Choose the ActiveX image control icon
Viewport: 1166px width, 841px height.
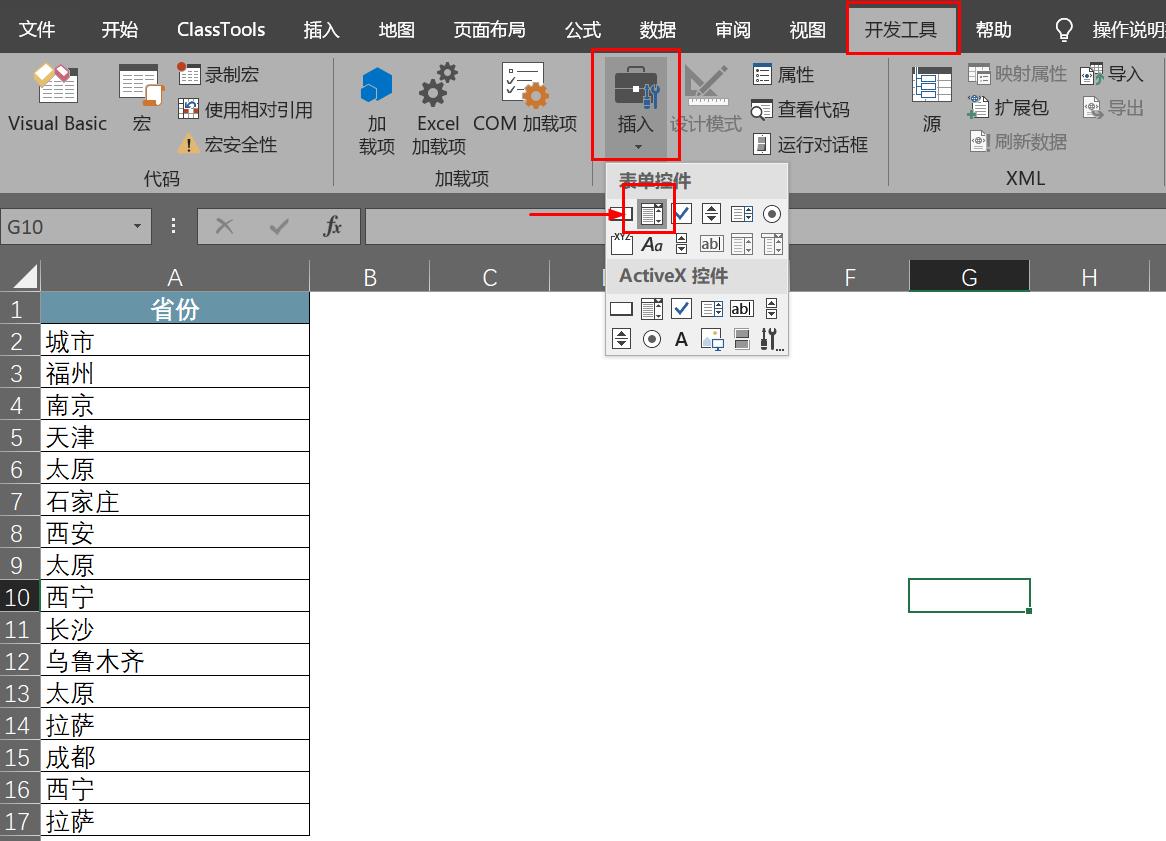coord(712,340)
